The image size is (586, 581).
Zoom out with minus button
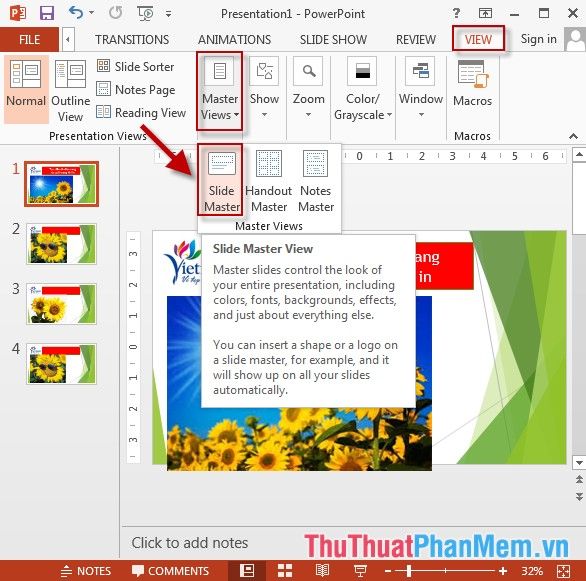tap(388, 571)
